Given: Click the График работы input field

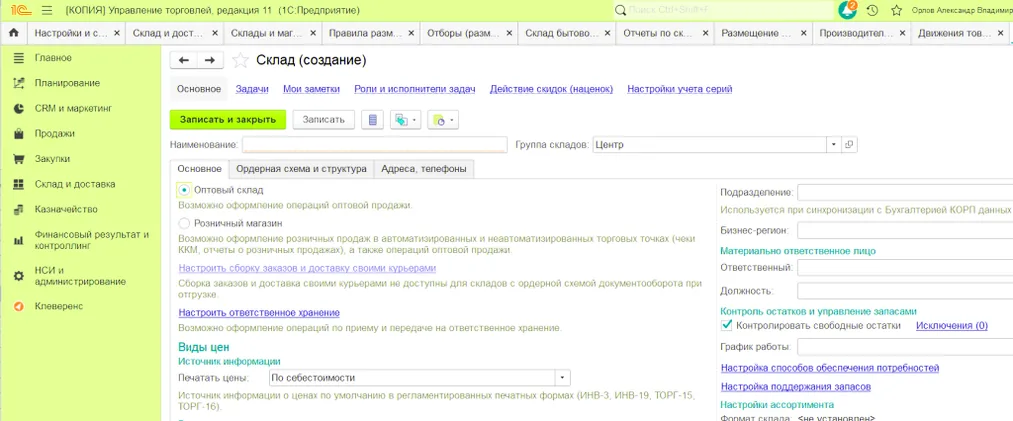Looking at the screenshot, I should (904, 347).
